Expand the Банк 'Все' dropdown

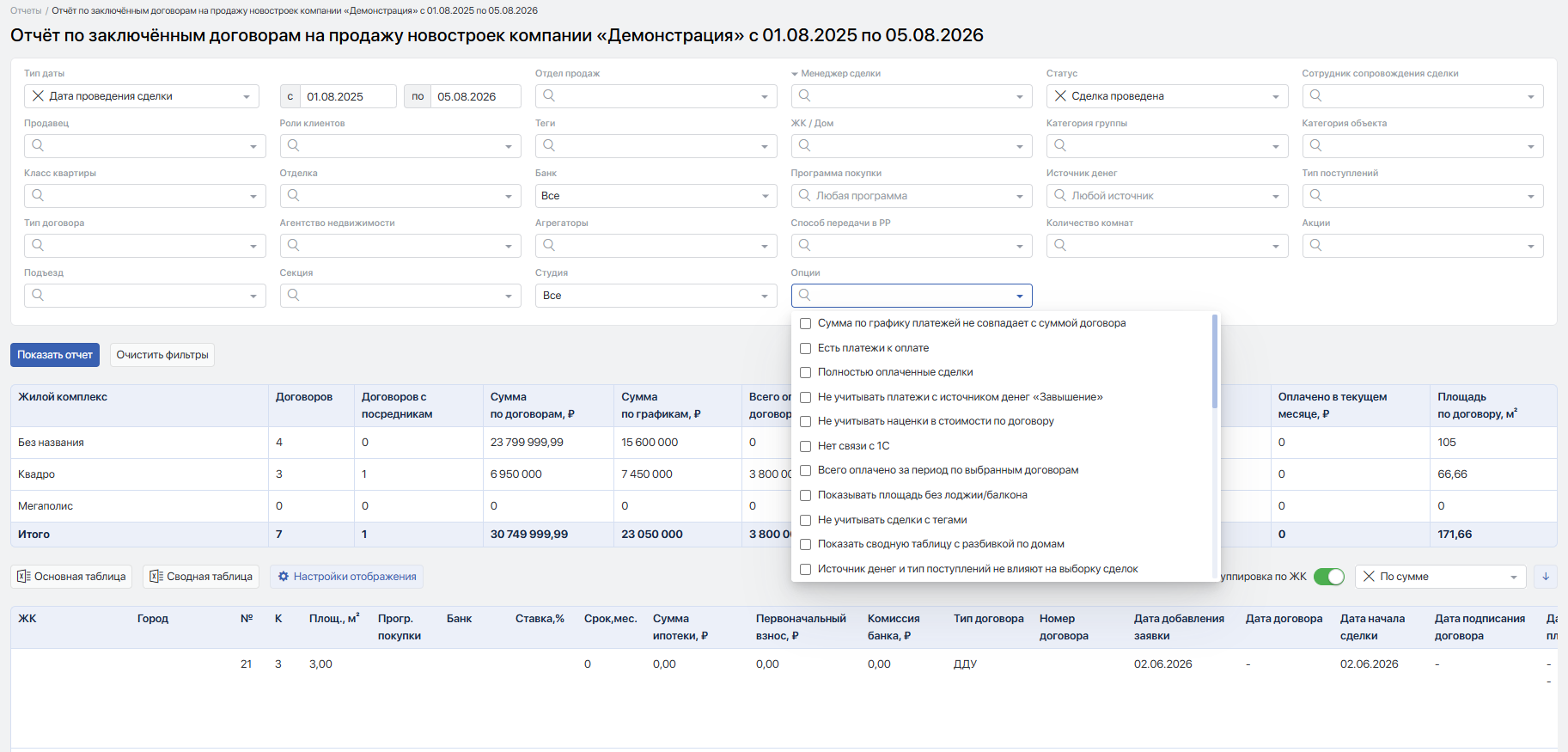pyautogui.click(x=656, y=196)
